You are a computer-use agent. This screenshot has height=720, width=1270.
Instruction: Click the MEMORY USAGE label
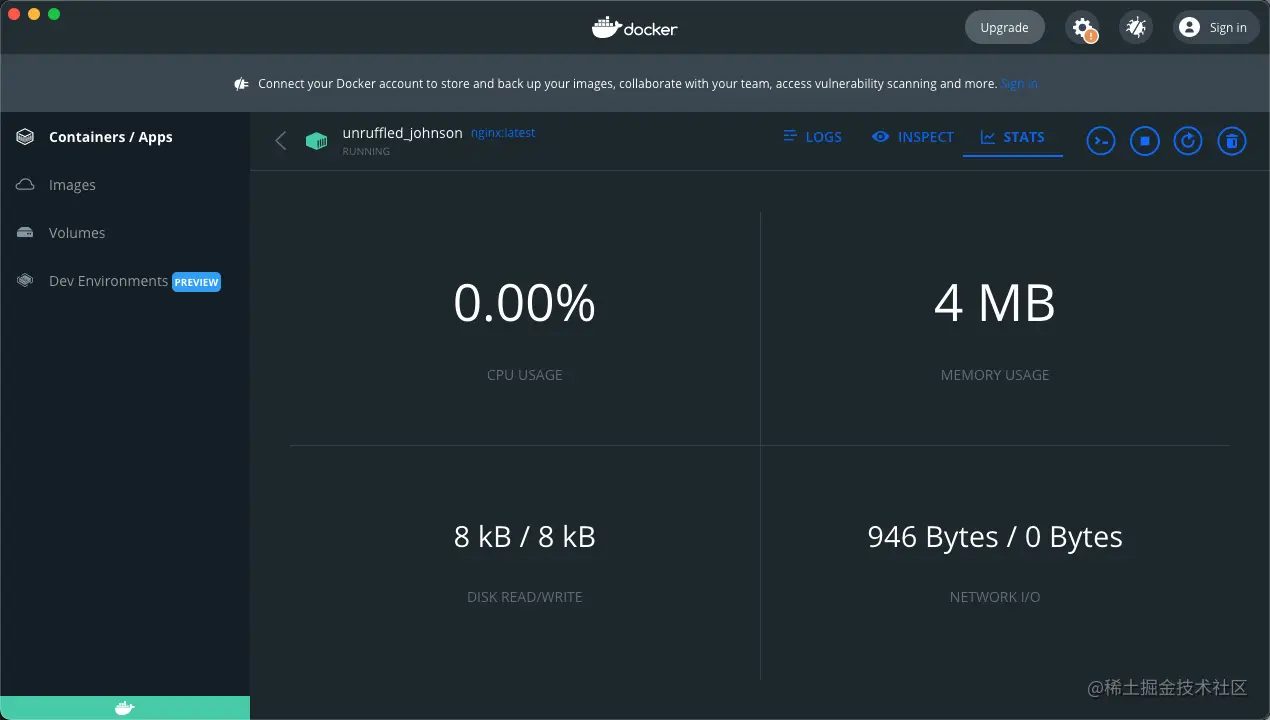pos(995,375)
